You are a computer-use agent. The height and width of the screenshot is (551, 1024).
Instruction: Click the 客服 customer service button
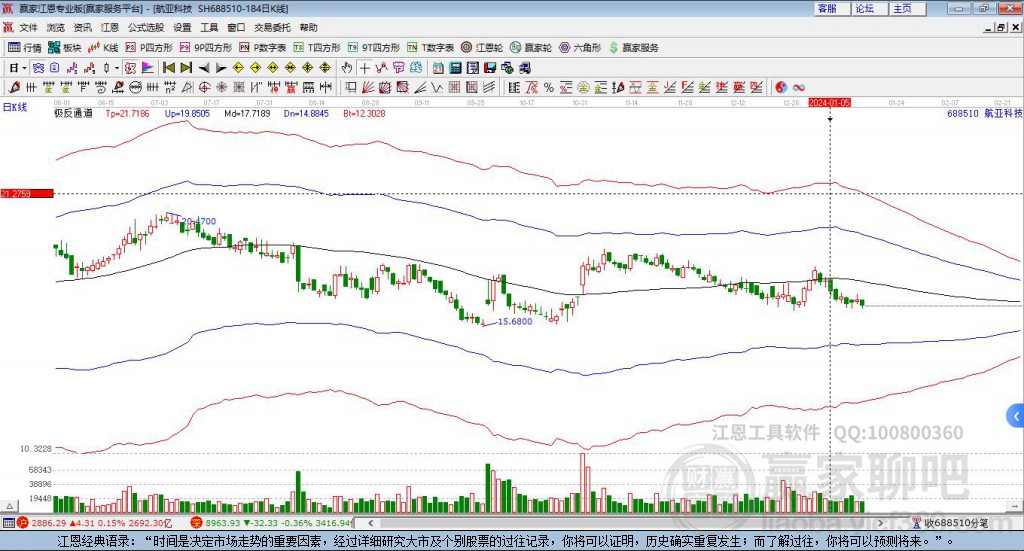pyautogui.click(x=832, y=8)
